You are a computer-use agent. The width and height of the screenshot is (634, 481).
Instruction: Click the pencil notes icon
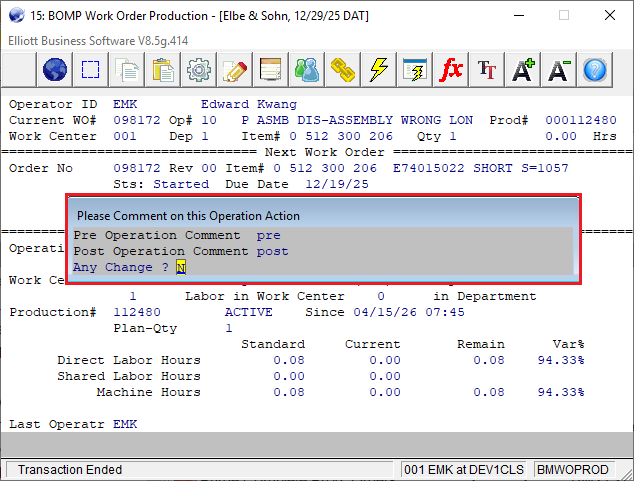(x=235, y=70)
